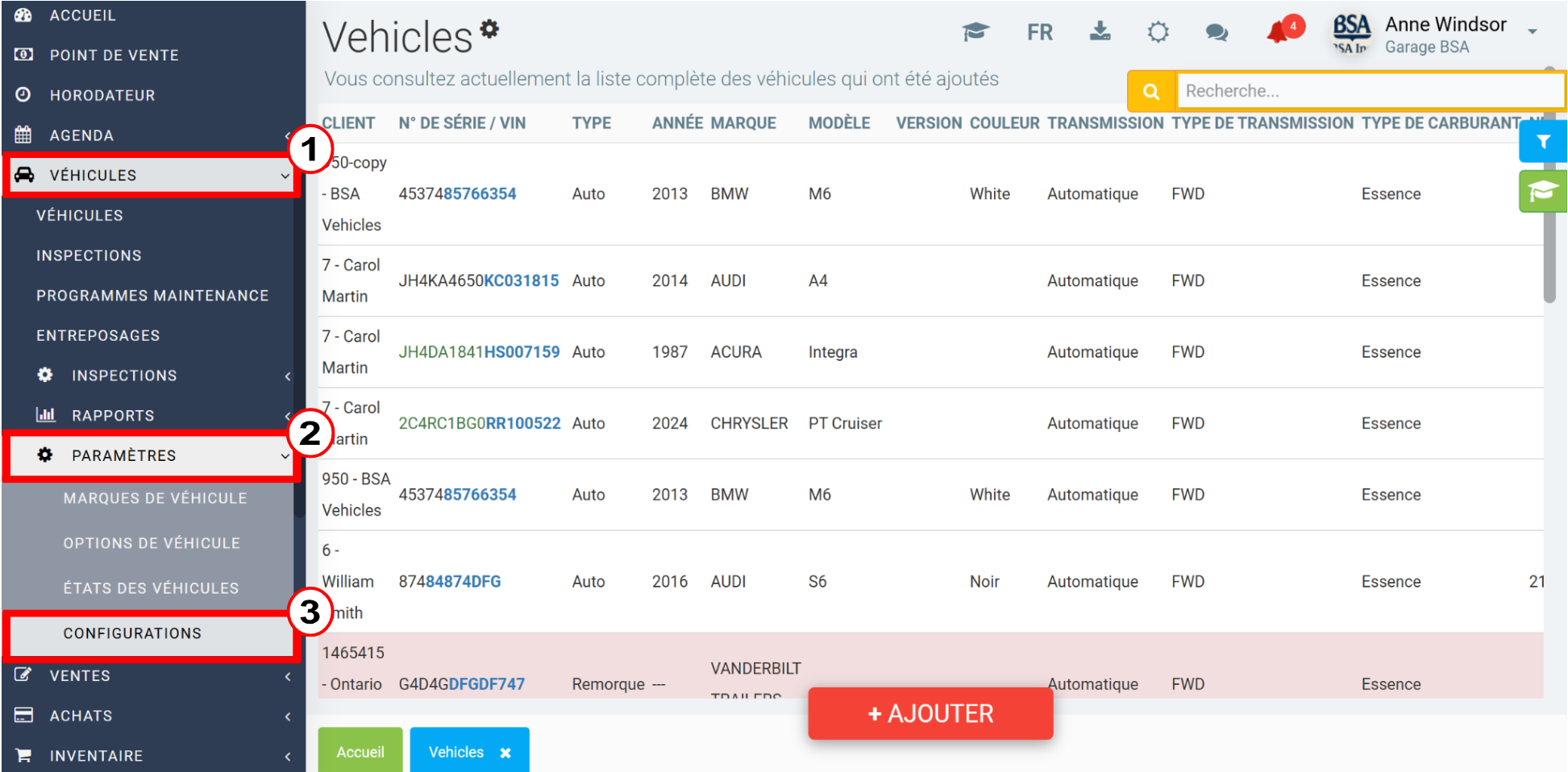Click the download icon in header
The image size is (1568, 772).
pyautogui.click(x=1100, y=31)
